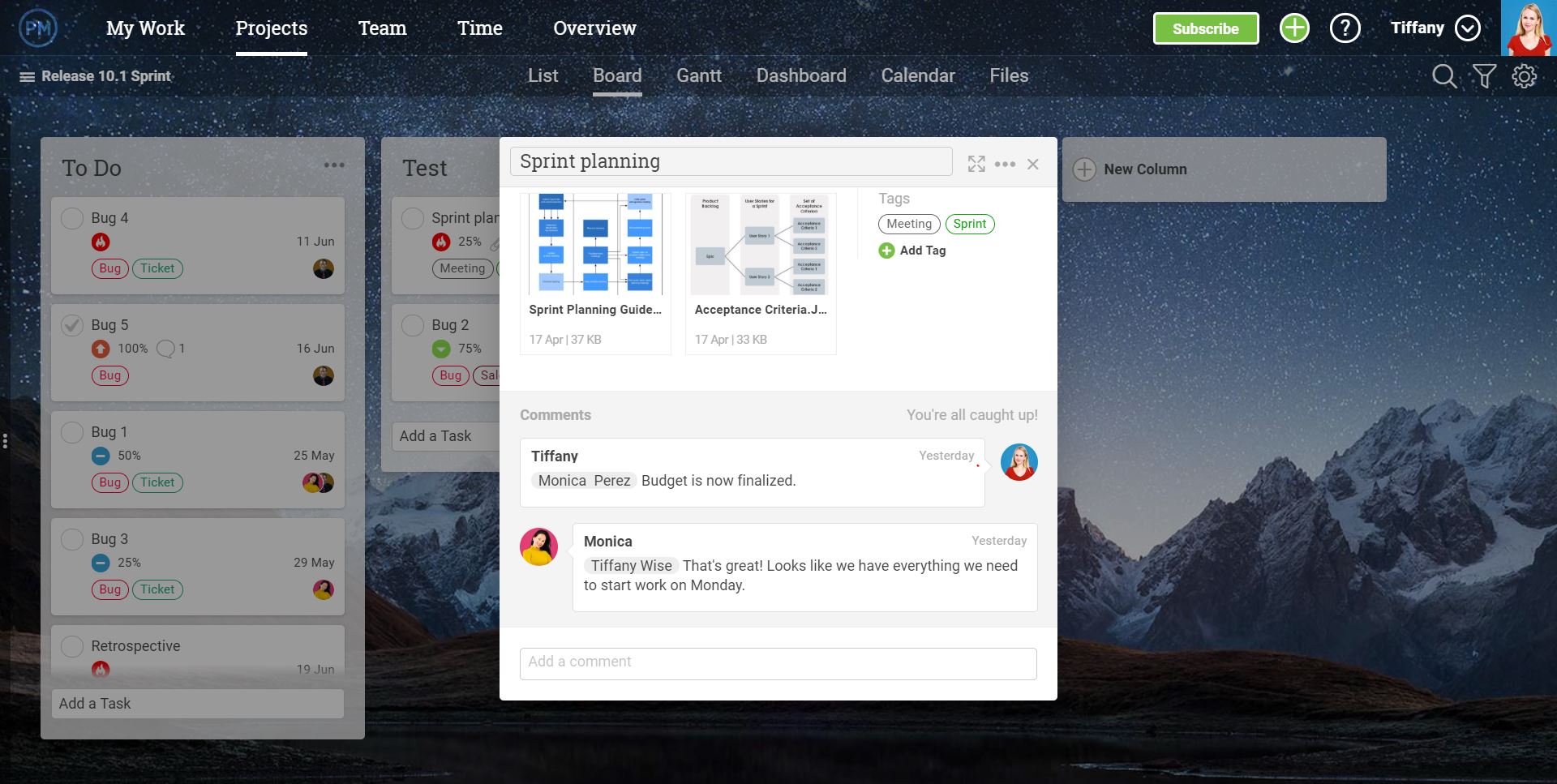Screen dimensions: 1557x784
Task: Open the Sprint planning task ellipsis menu
Action: point(1006,163)
